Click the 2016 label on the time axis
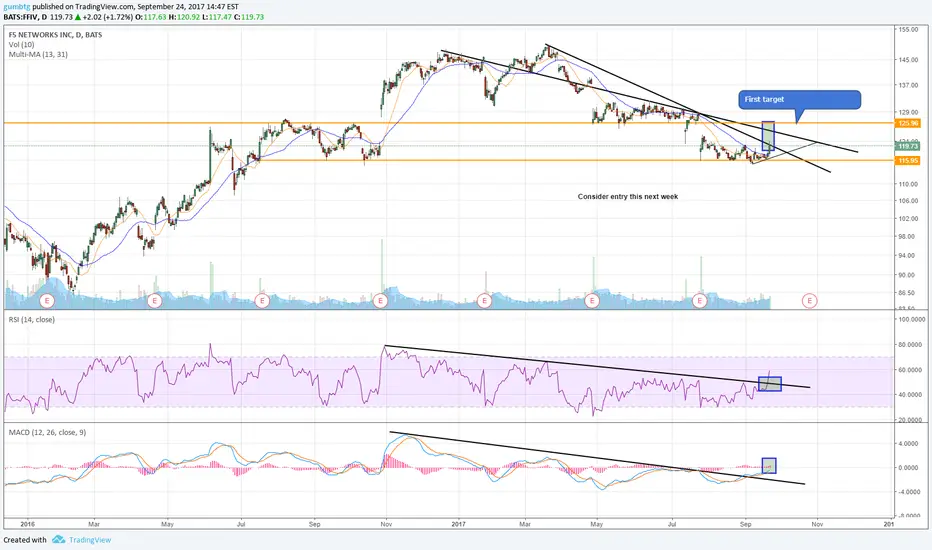The height and width of the screenshot is (550, 932). tap(27, 524)
